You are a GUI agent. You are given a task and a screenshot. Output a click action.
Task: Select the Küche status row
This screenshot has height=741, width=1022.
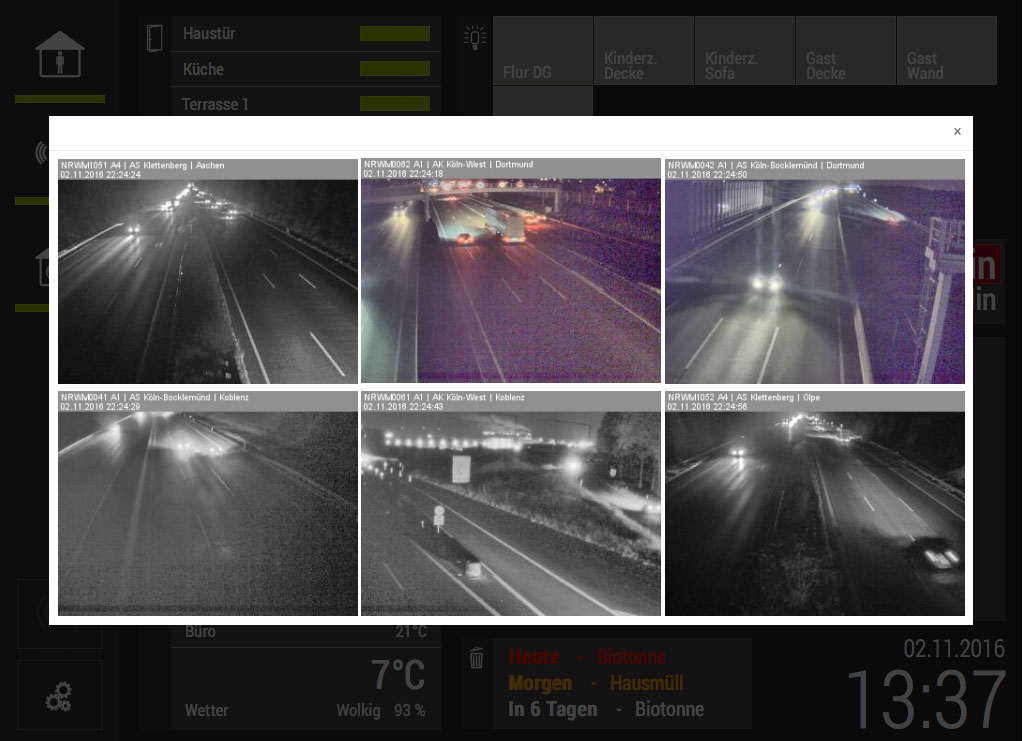tap(306, 69)
